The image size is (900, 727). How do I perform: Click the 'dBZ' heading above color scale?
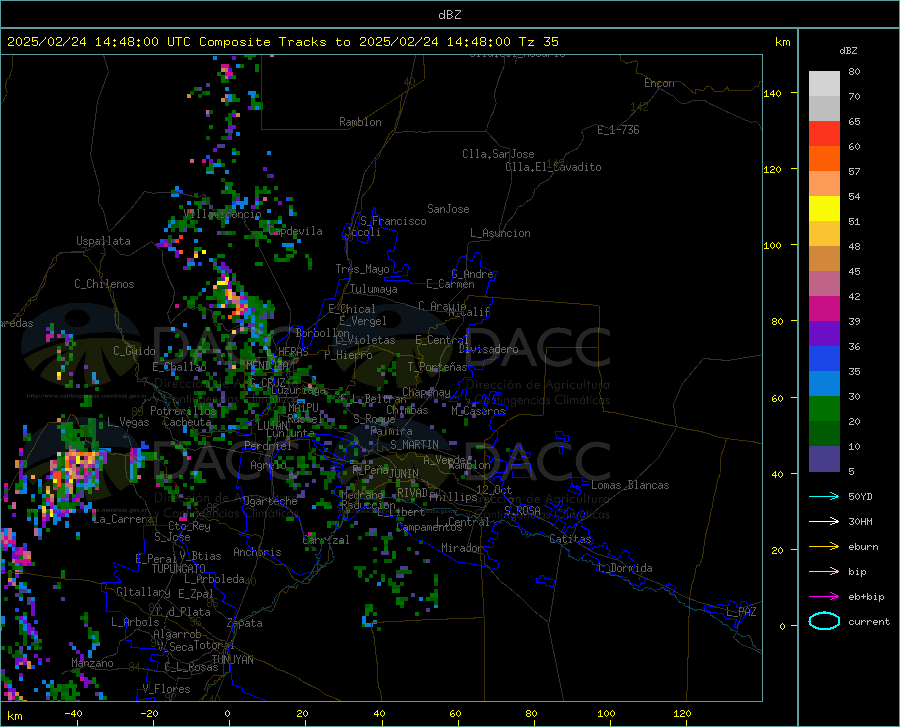point(848,50)
